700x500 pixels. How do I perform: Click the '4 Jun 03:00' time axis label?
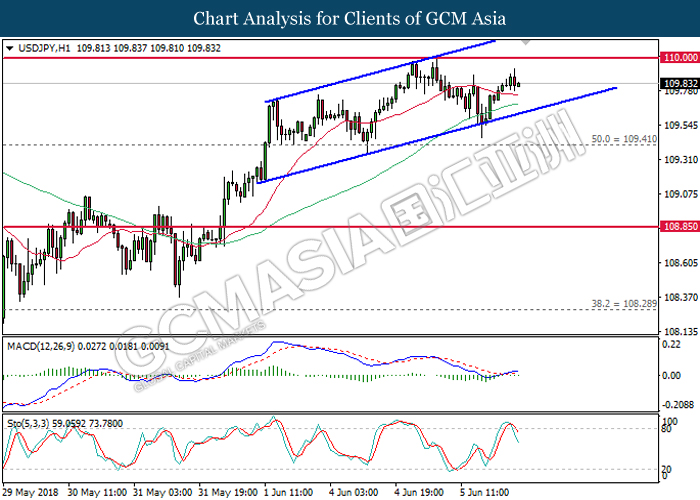tap(354, 492)
